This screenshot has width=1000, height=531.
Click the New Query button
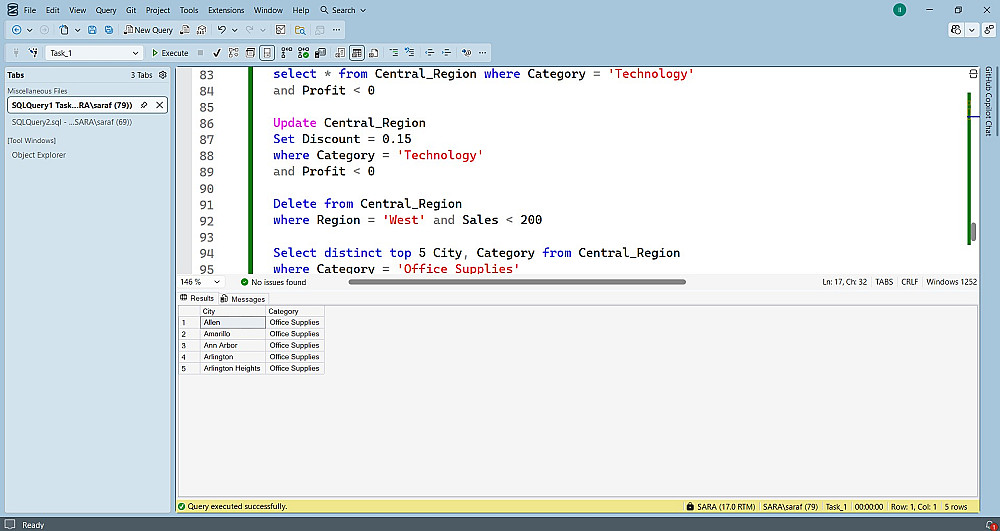pos(148,30)
